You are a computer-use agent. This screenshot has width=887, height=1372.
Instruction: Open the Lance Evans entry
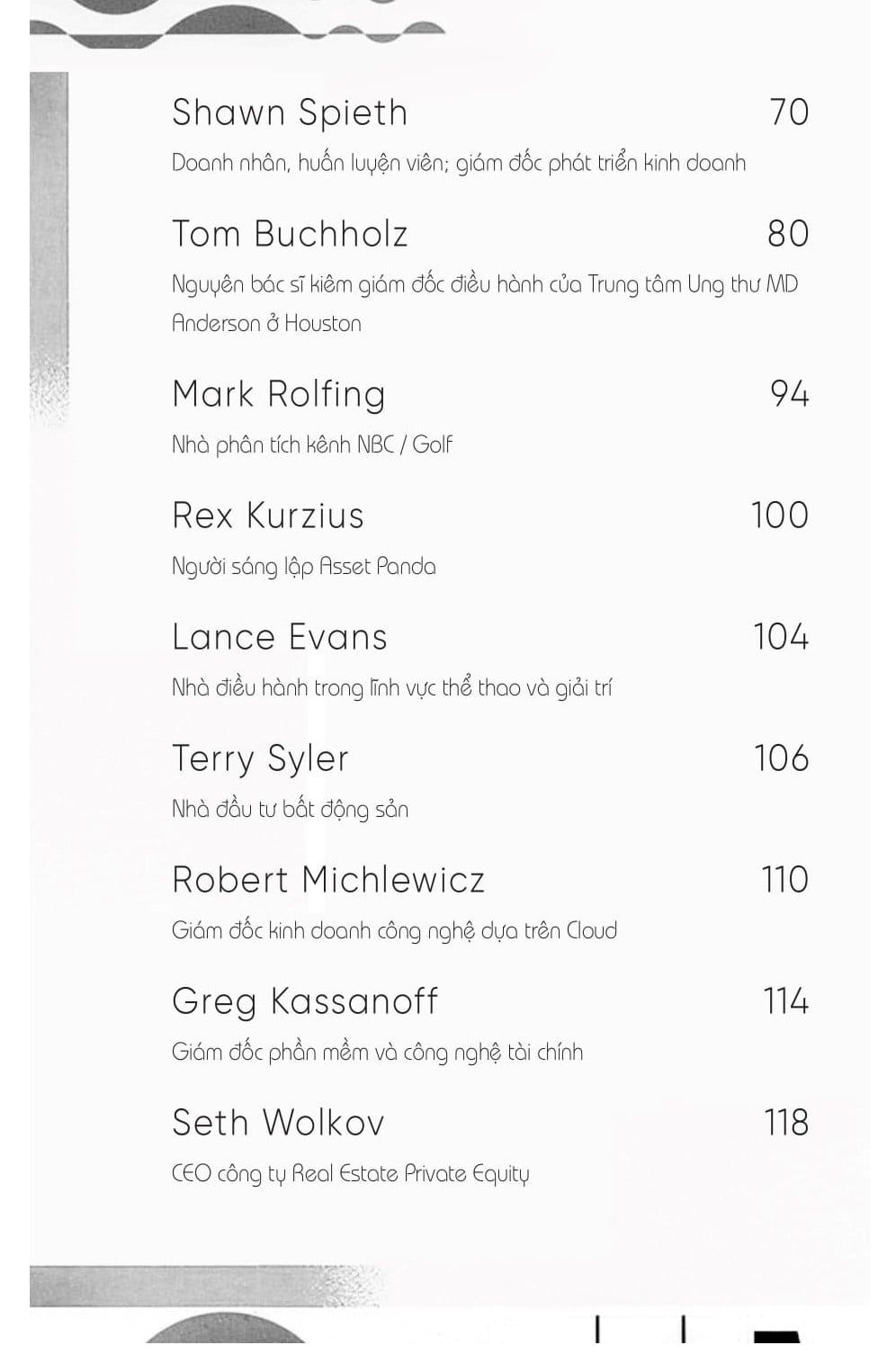coord(279,637)
